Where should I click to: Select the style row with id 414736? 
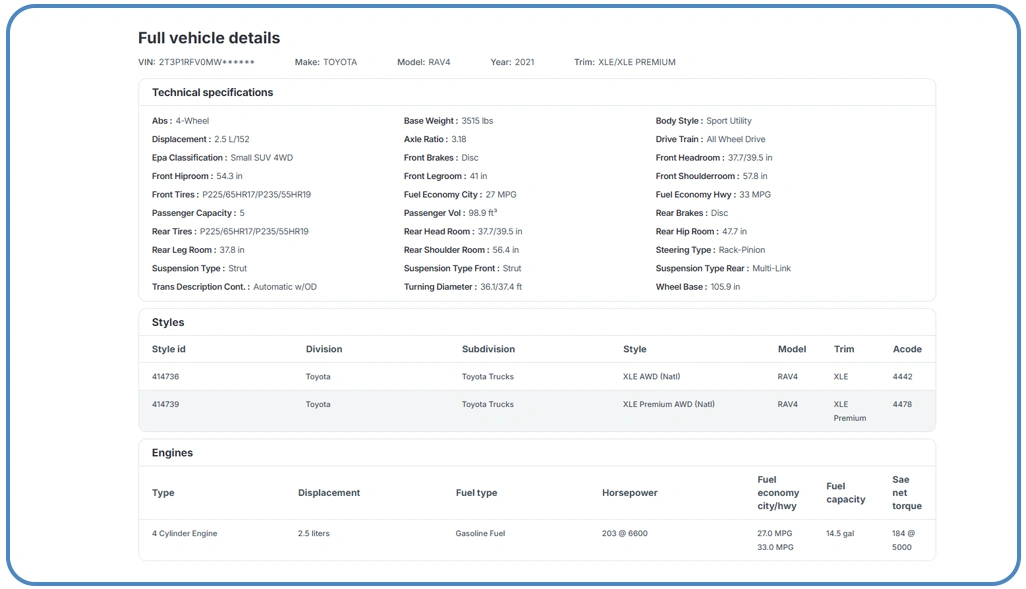click(536, 377)
